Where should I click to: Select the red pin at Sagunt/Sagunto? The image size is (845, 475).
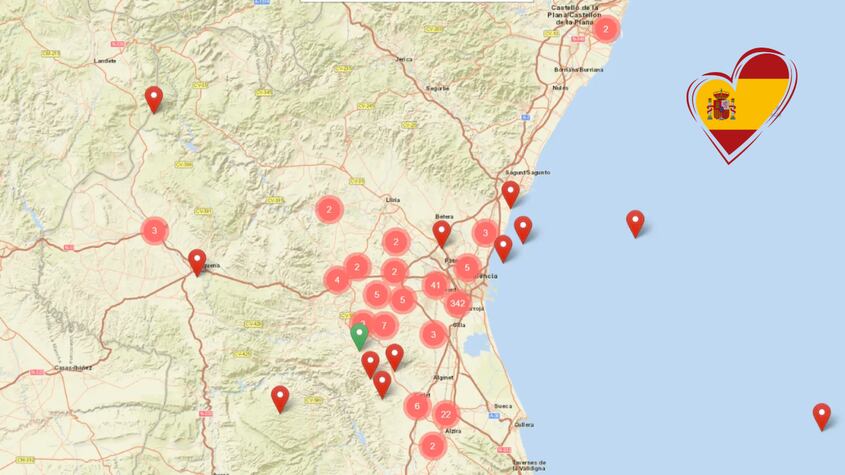[511, 194]
